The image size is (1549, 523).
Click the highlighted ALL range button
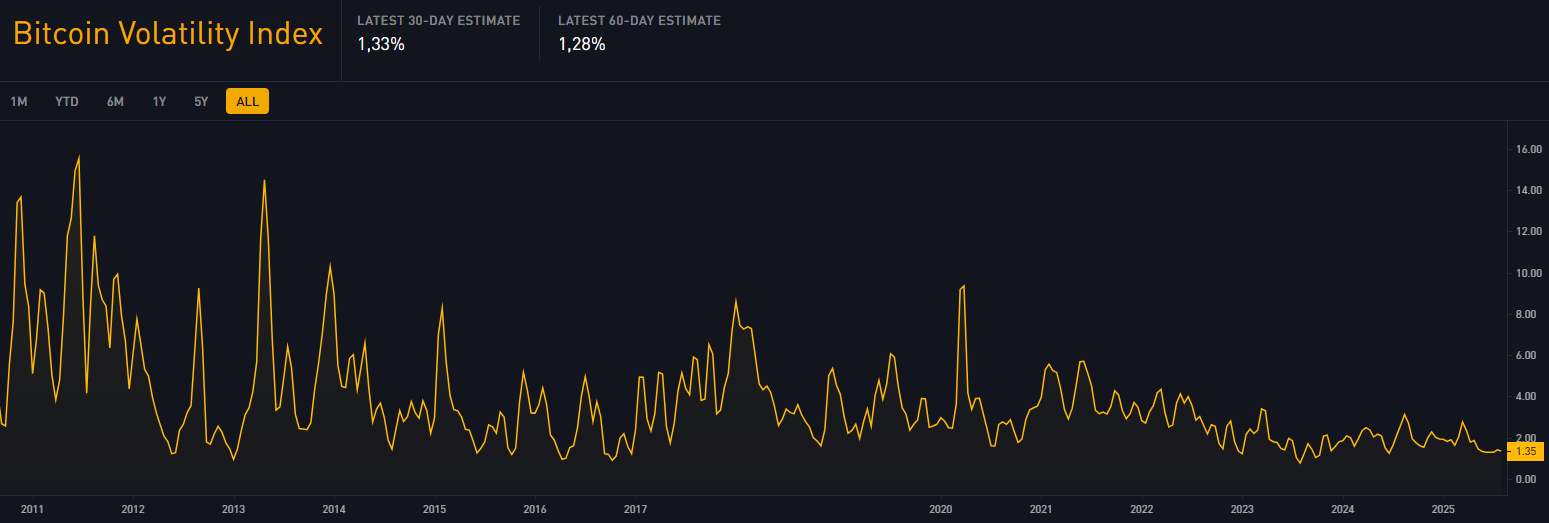point(247,101)
